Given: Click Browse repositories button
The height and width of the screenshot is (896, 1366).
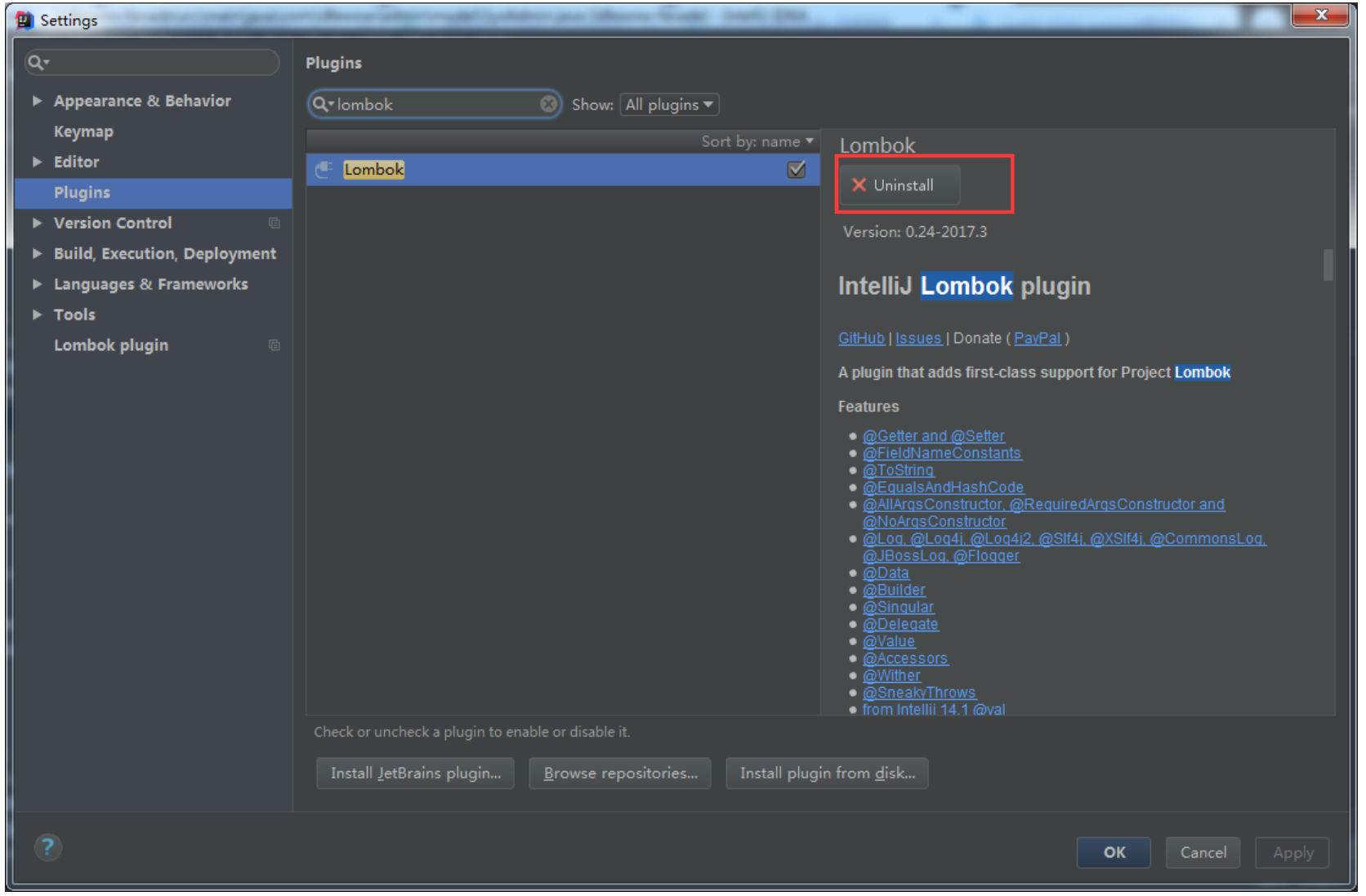Looking at the screenshot, I should pos(620,773).
